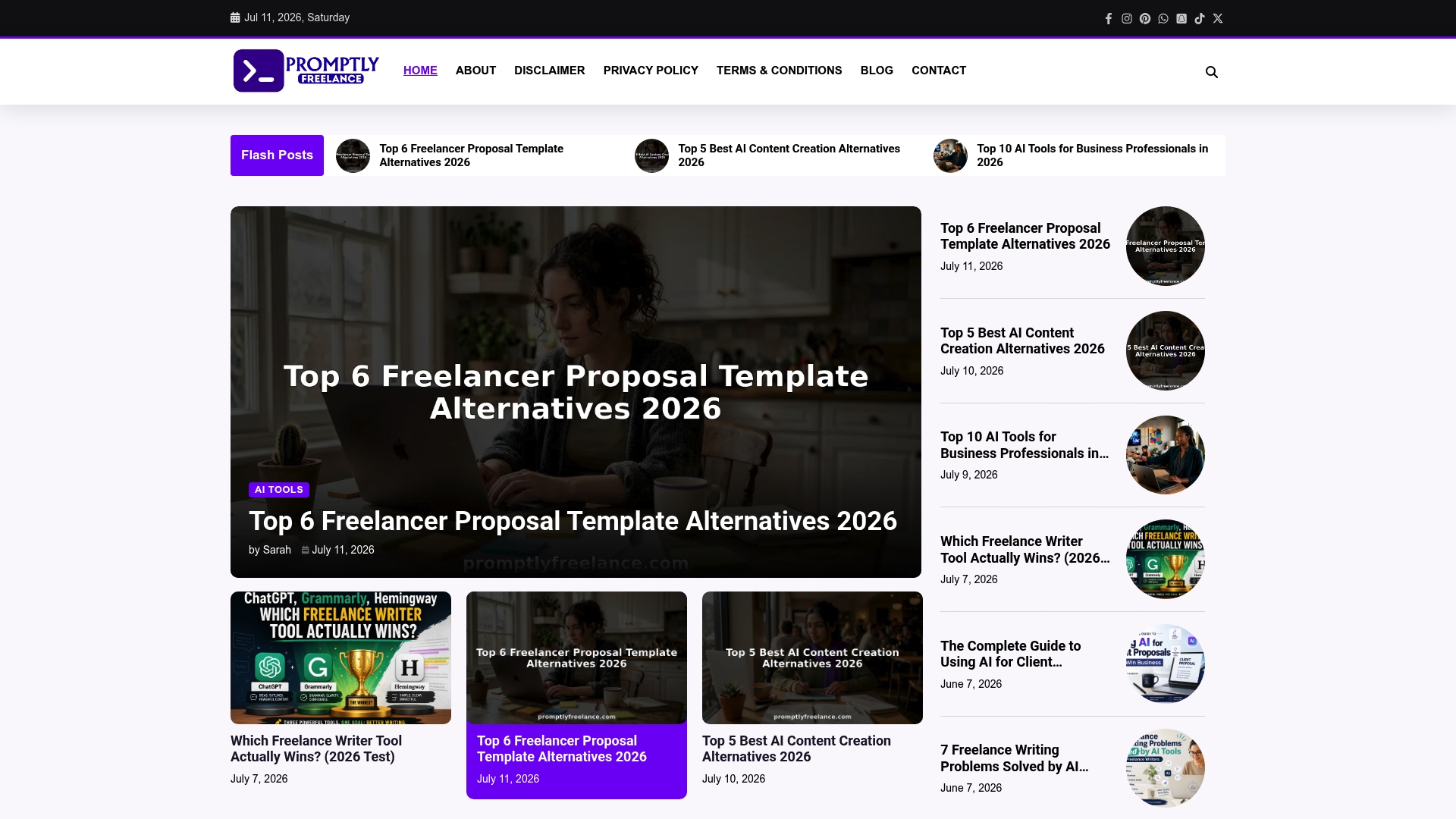Click bottom card date July 10, 2026
This screenshot has height=819, width=1456.
tap(733, 779)
